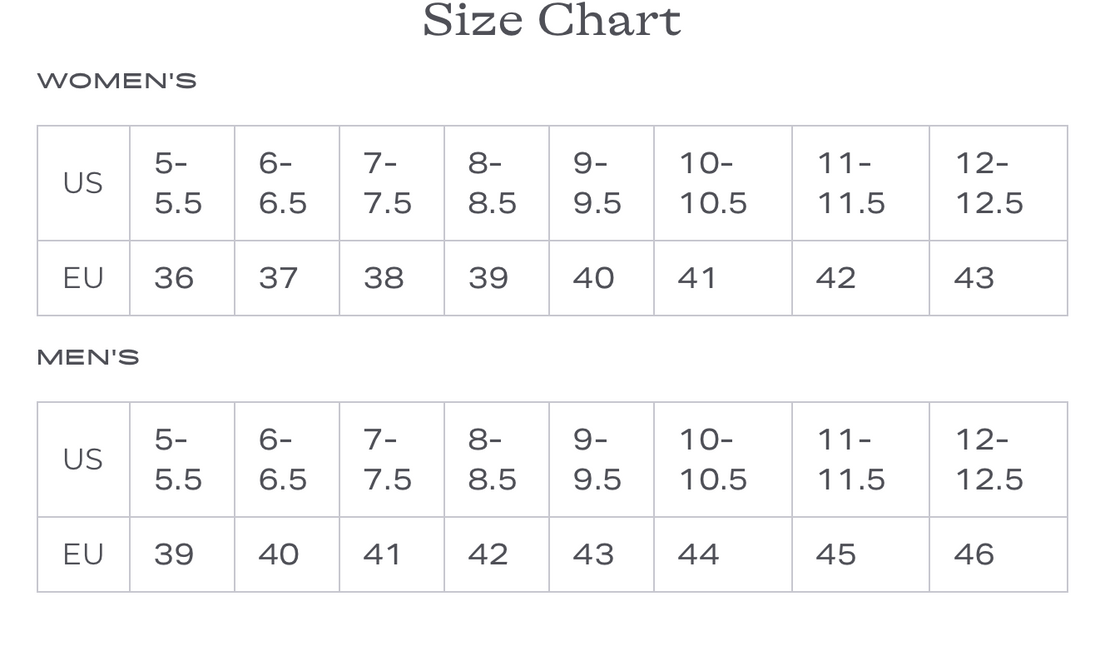The height and width of the screenshot is (651, 1100).
Task: Click the MEN'S section label
Action: 88,358
